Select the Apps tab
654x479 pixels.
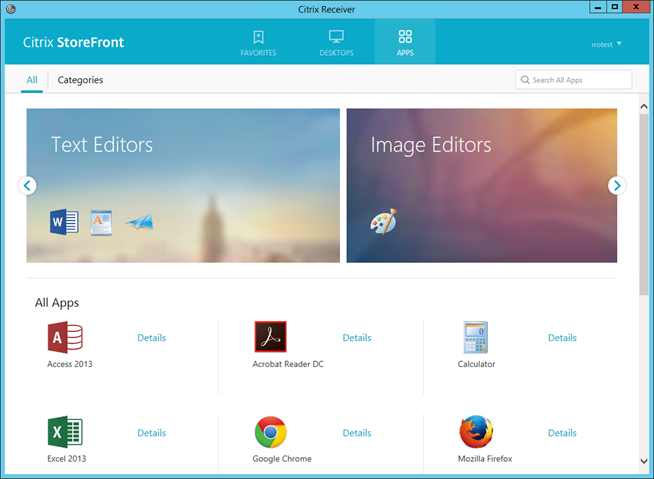point(405,42)
